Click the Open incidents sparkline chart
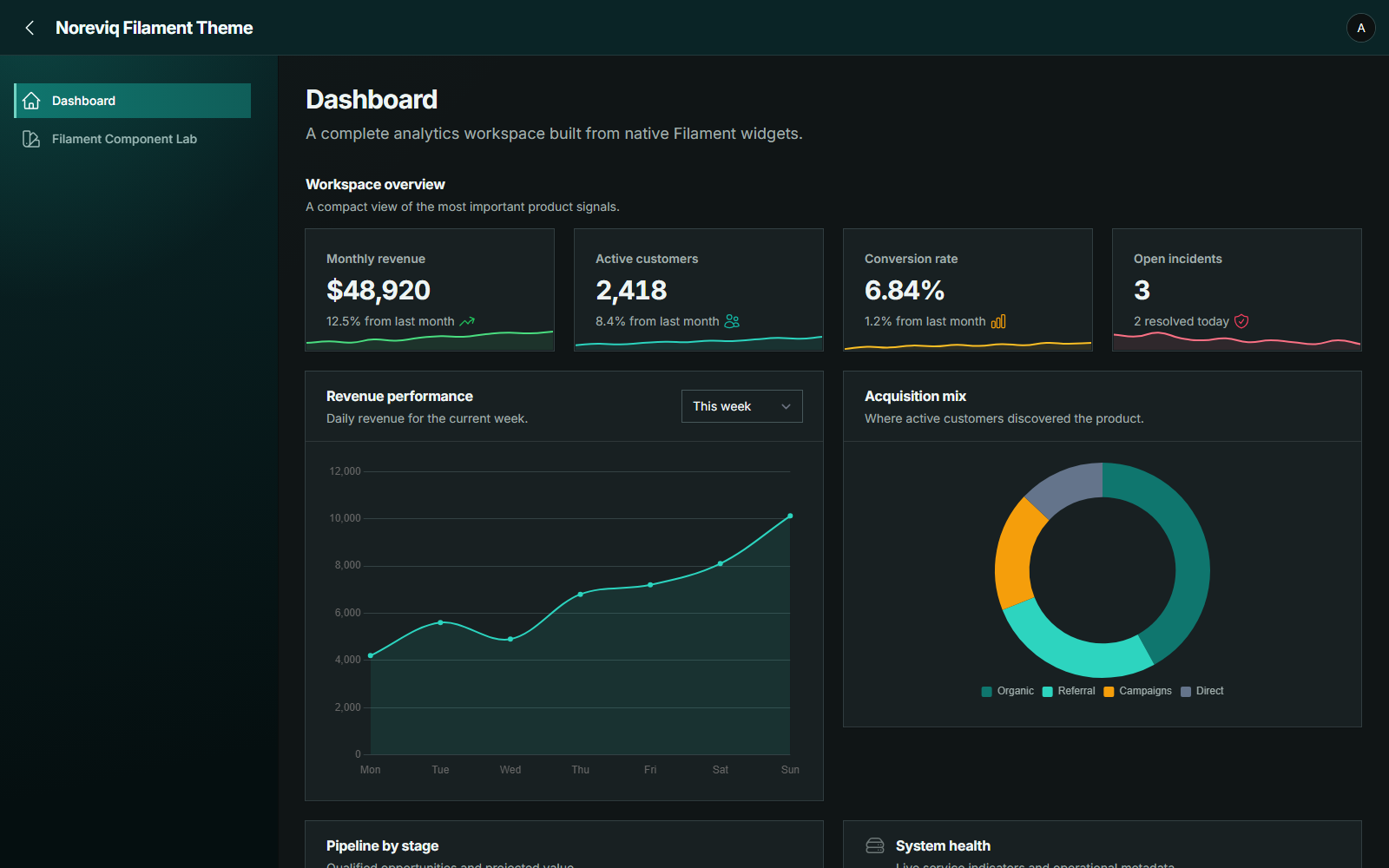This screenshot has width=1389, height=868. click(1237, 341)
